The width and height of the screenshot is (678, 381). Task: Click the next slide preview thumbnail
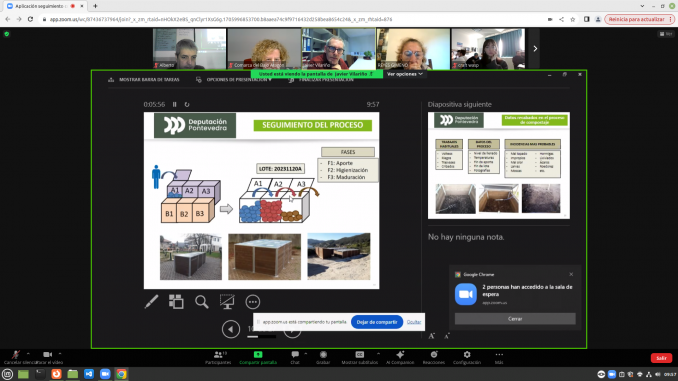[x=499, y=166]
